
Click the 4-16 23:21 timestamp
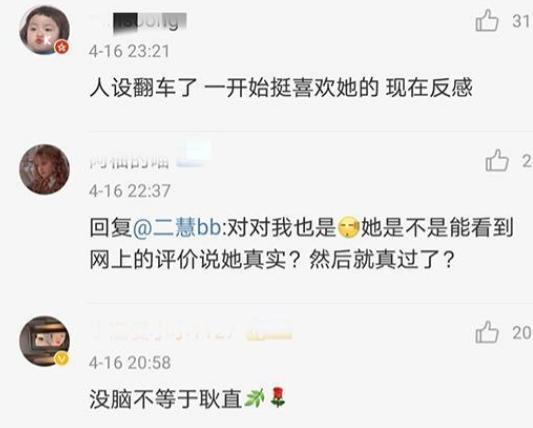point(129,52)
